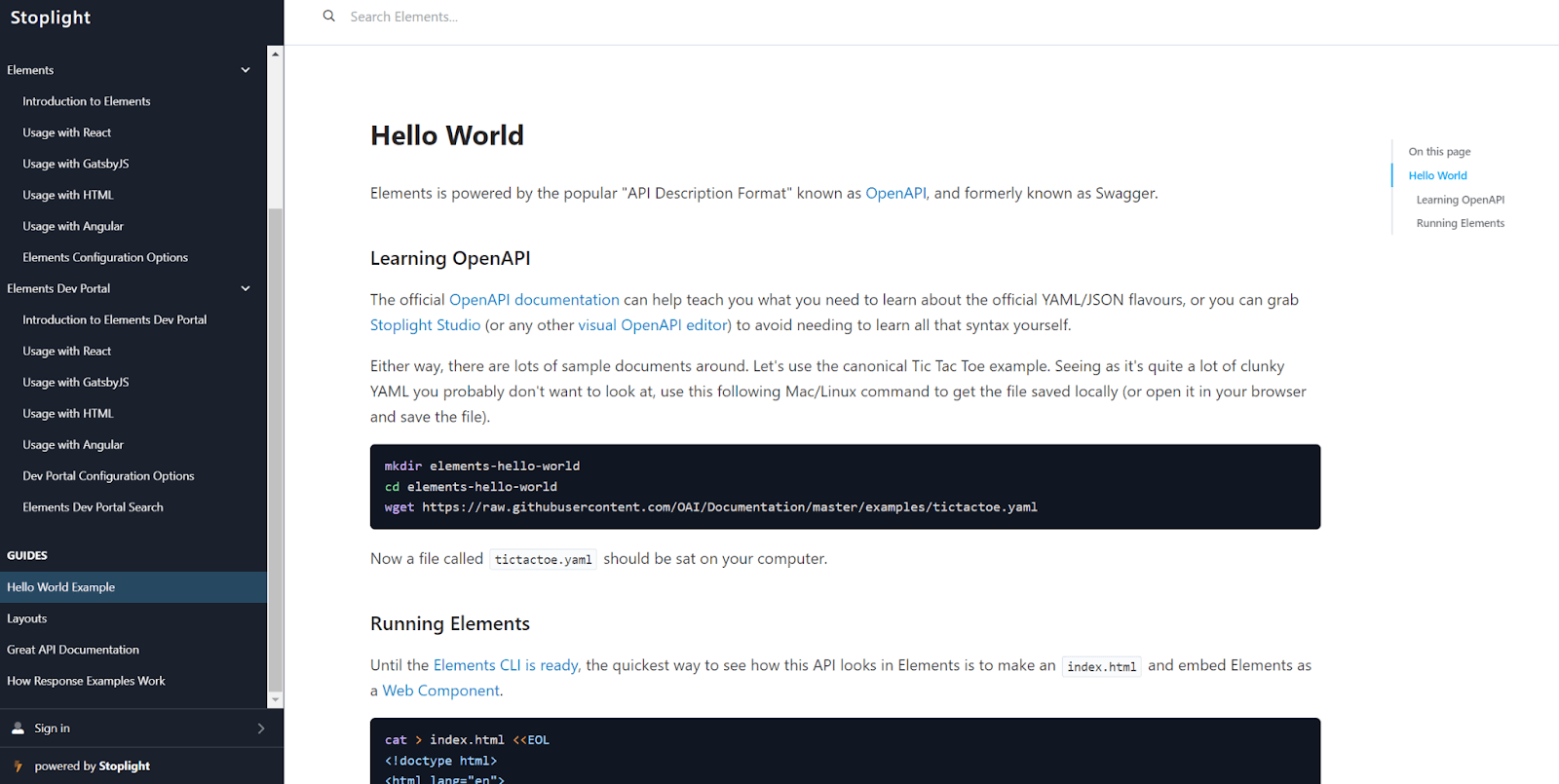Click the Elements CLI is ready link
The height and width of the screenshot is (784, 1559).
pos(506,665)
